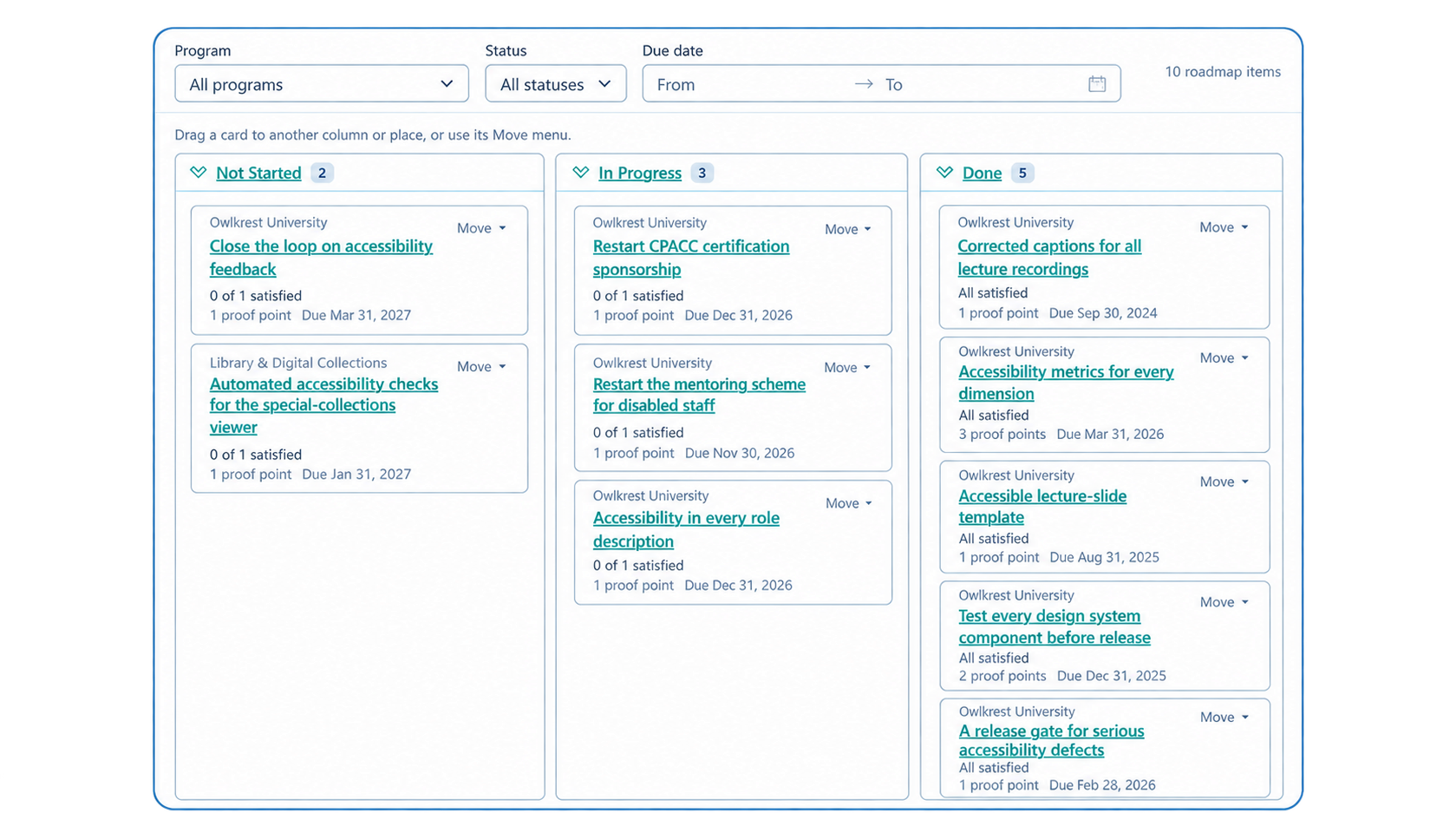Open the All statuses dropdown
The width and height of the screenshot is (1456, 813).
(x=556, y=84)
